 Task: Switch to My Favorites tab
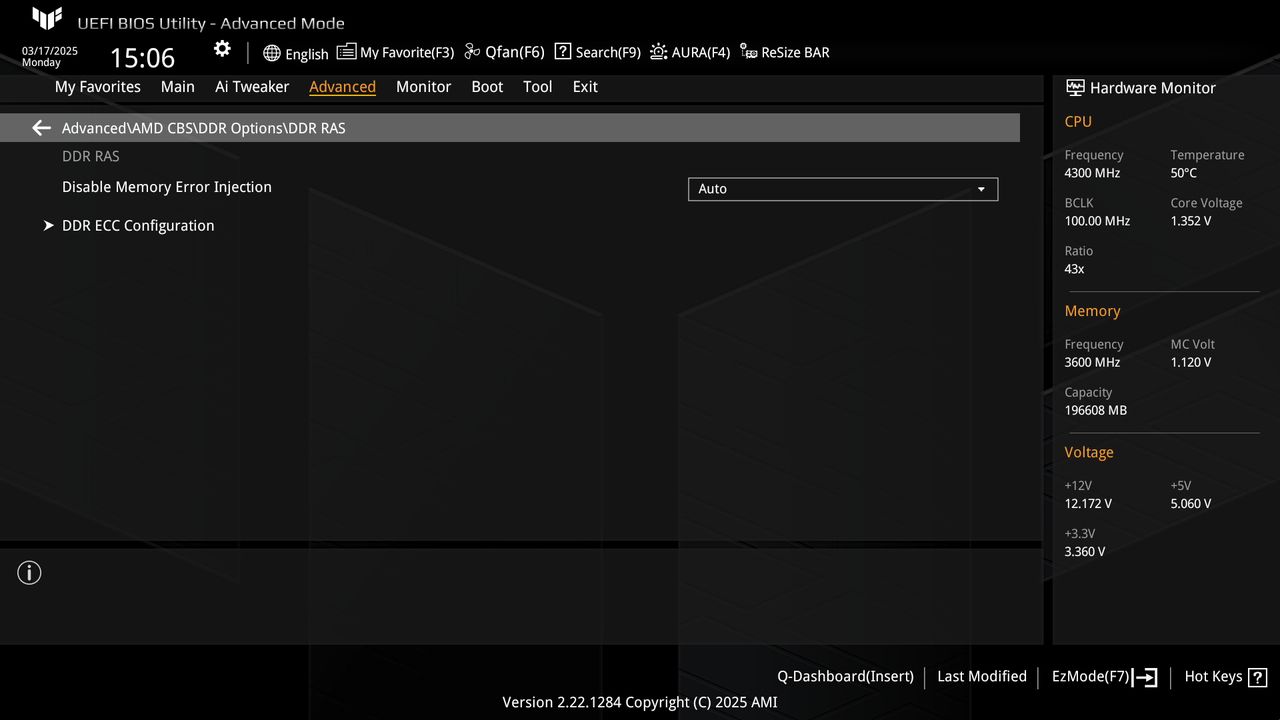[x=98, y=87]
